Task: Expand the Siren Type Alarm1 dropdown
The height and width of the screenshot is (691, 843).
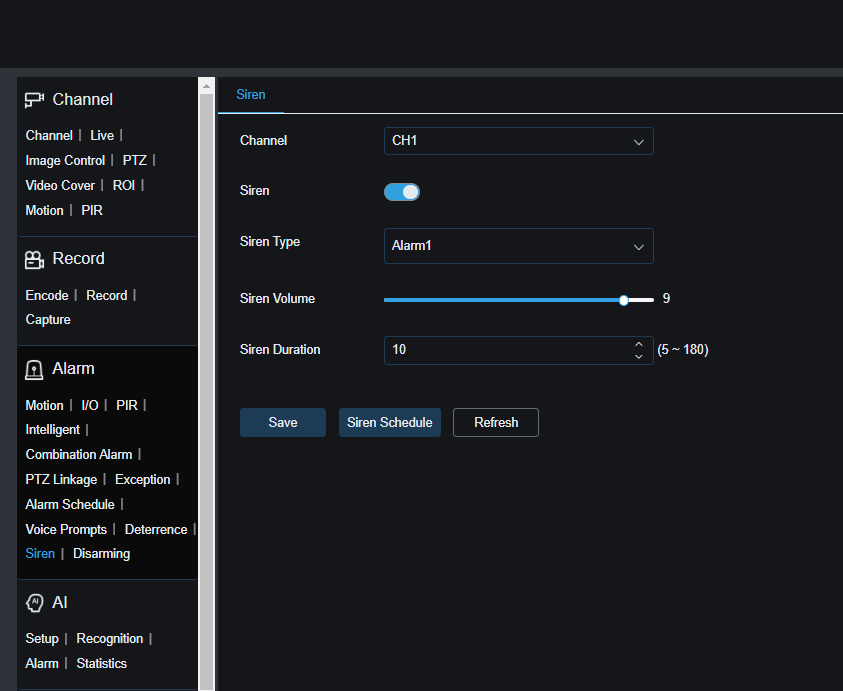Action: click(518, 246)
